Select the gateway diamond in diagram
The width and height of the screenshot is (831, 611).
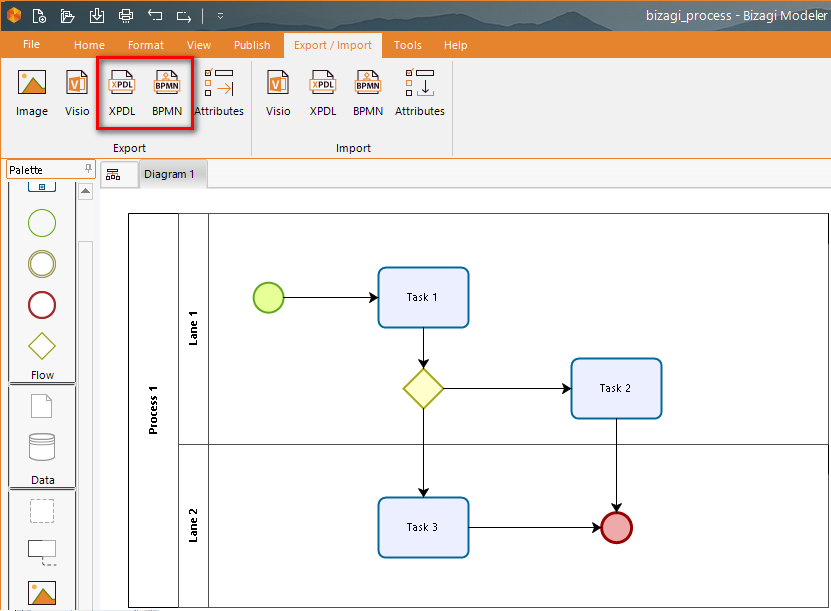pyautogui.click(x=423, y=388)
